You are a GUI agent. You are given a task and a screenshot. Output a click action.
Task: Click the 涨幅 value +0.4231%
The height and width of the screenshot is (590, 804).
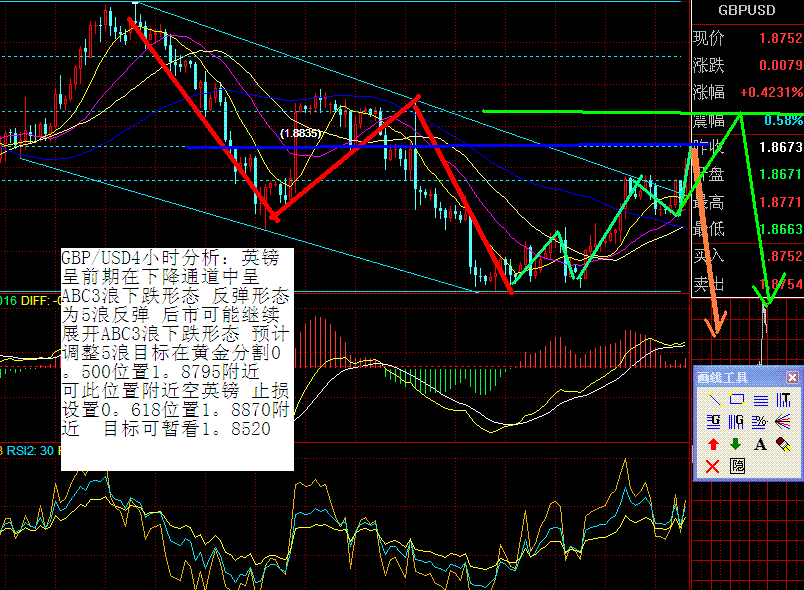coord(771,92)
